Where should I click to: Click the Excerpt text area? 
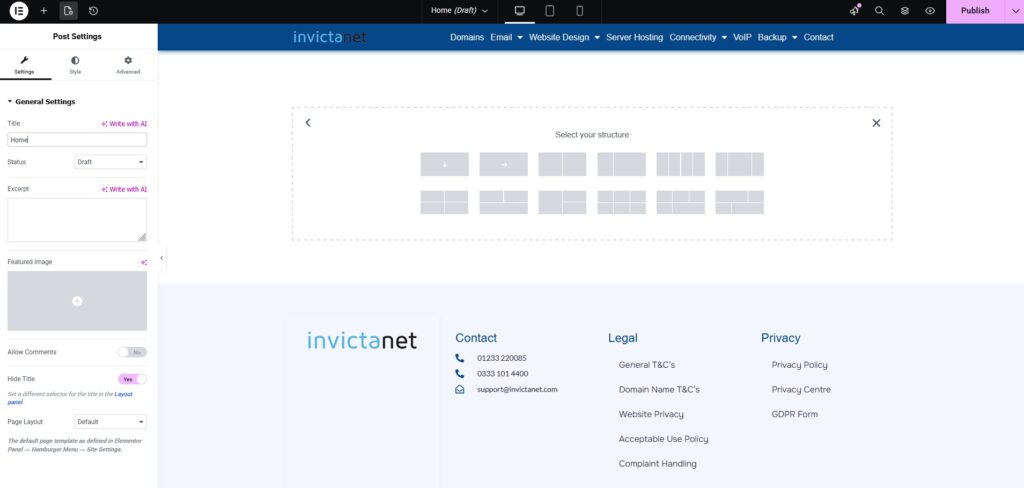click(x=77, y=220)
